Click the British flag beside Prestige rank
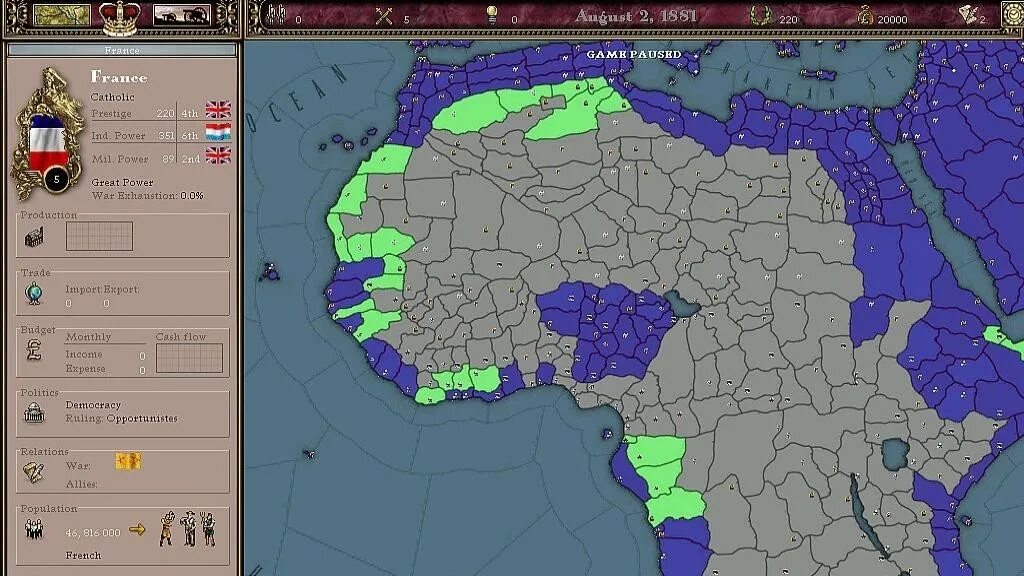1024x576 pixels. pos(218,109)
